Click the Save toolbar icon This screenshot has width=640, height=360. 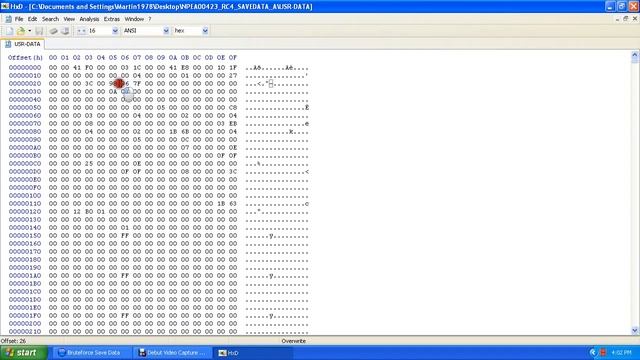[39, 31]
